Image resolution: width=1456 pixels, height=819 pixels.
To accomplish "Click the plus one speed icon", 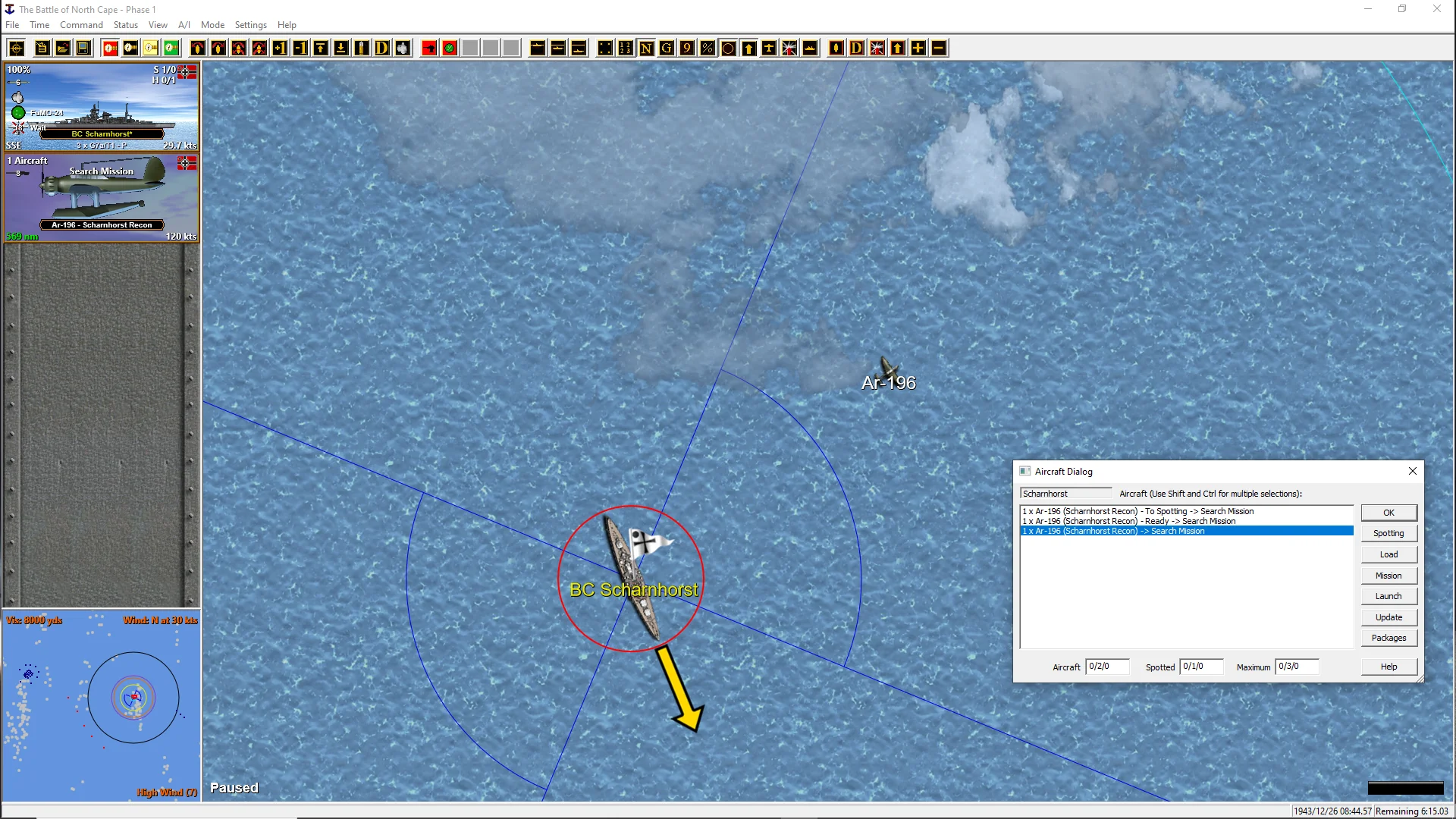I will click(280, 49).
